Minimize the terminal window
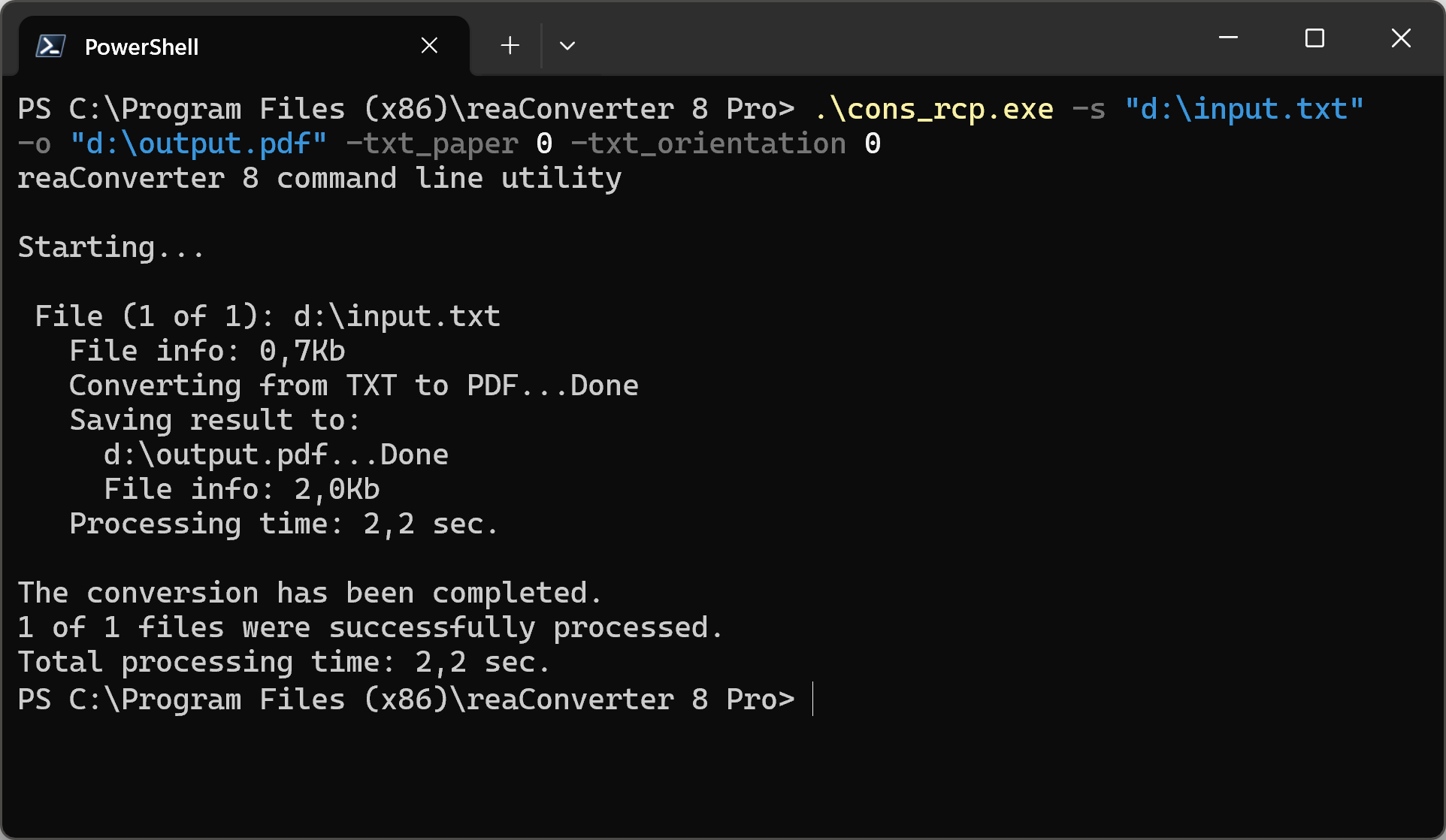The width and height of the screenshot is (1446, 840). click(1228, 38)
